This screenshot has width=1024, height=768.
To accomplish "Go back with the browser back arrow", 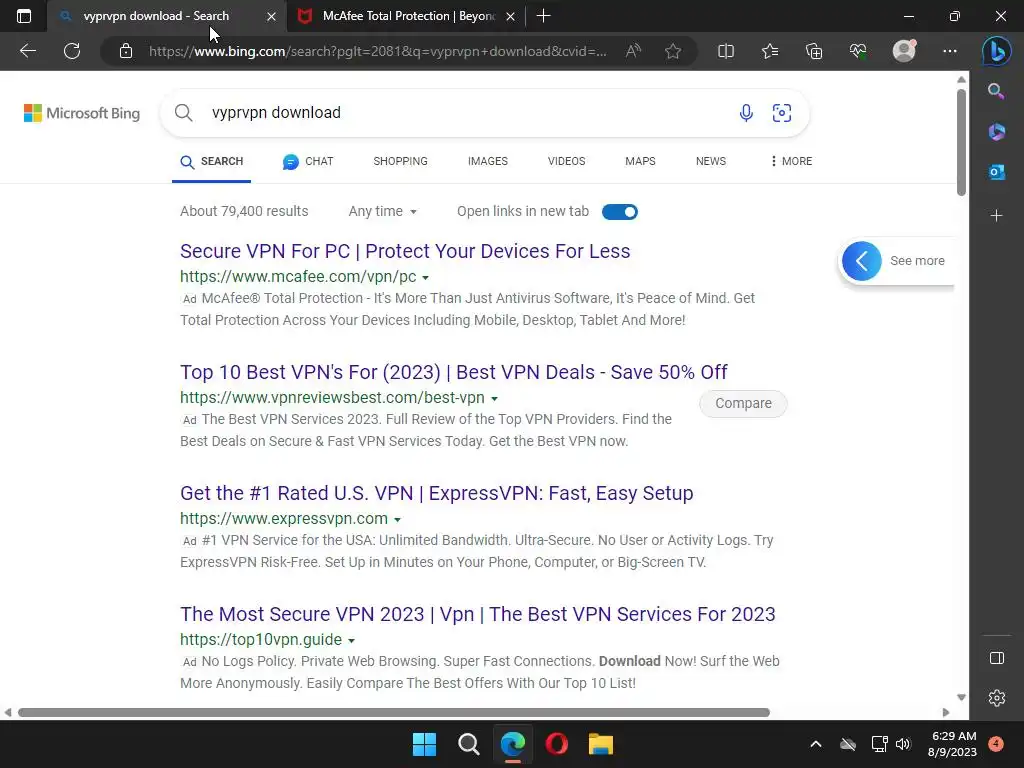I will [x=27, y=51].
